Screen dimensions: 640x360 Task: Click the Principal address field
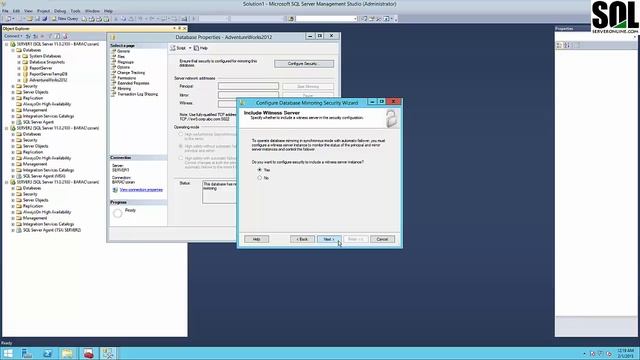248,86
